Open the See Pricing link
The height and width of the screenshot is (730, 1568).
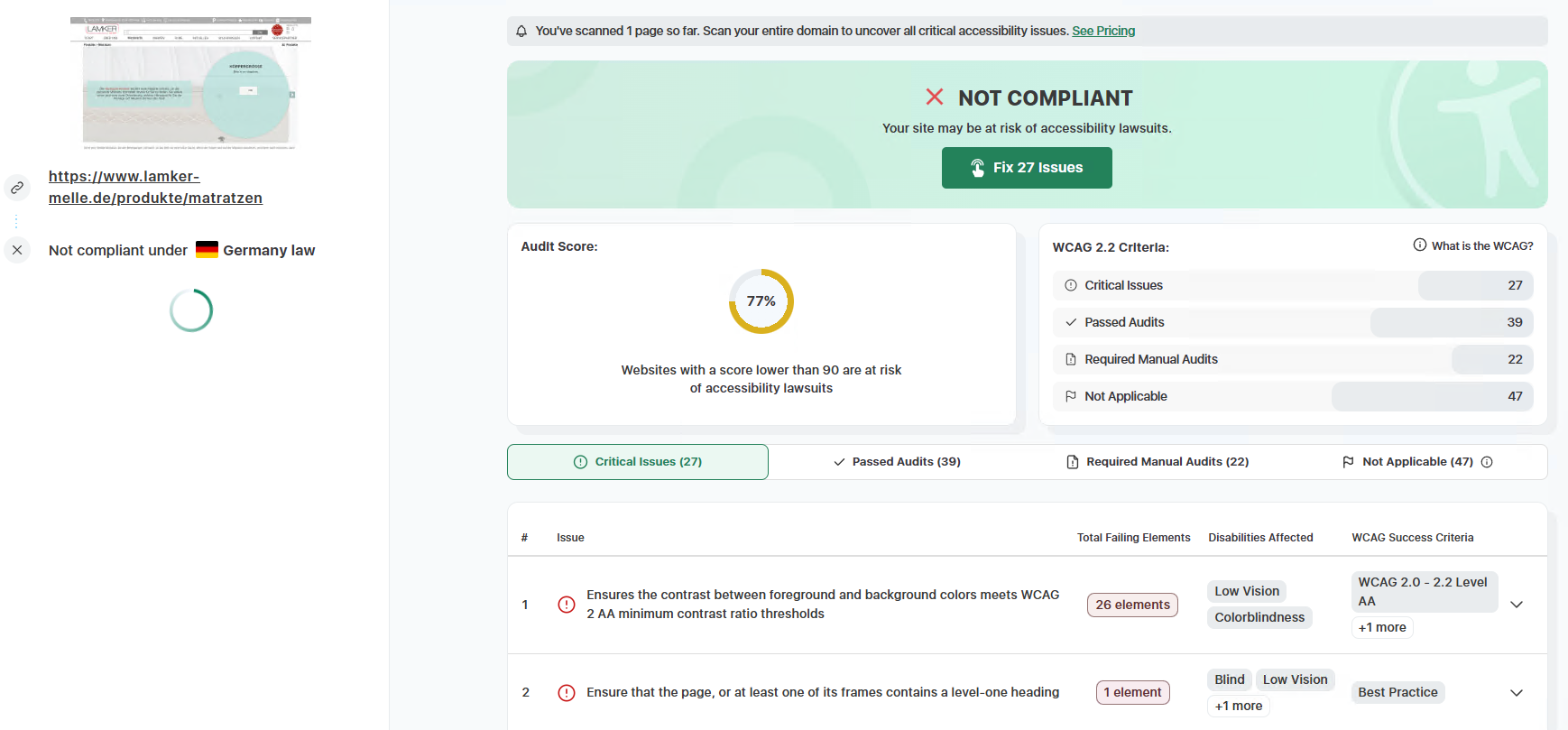click(x=1103, y=31)
